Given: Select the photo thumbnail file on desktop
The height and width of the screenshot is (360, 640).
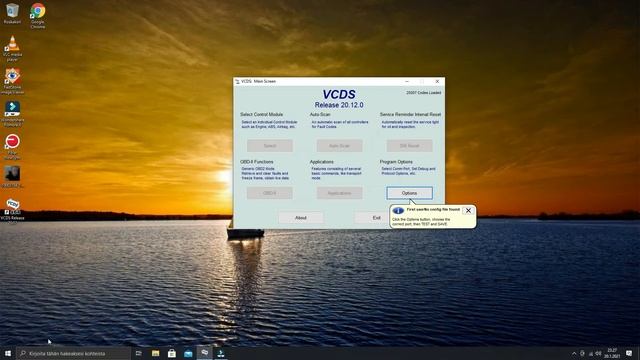Looking at the screenshot, I should pyautogui.click(x=12, y=176).
